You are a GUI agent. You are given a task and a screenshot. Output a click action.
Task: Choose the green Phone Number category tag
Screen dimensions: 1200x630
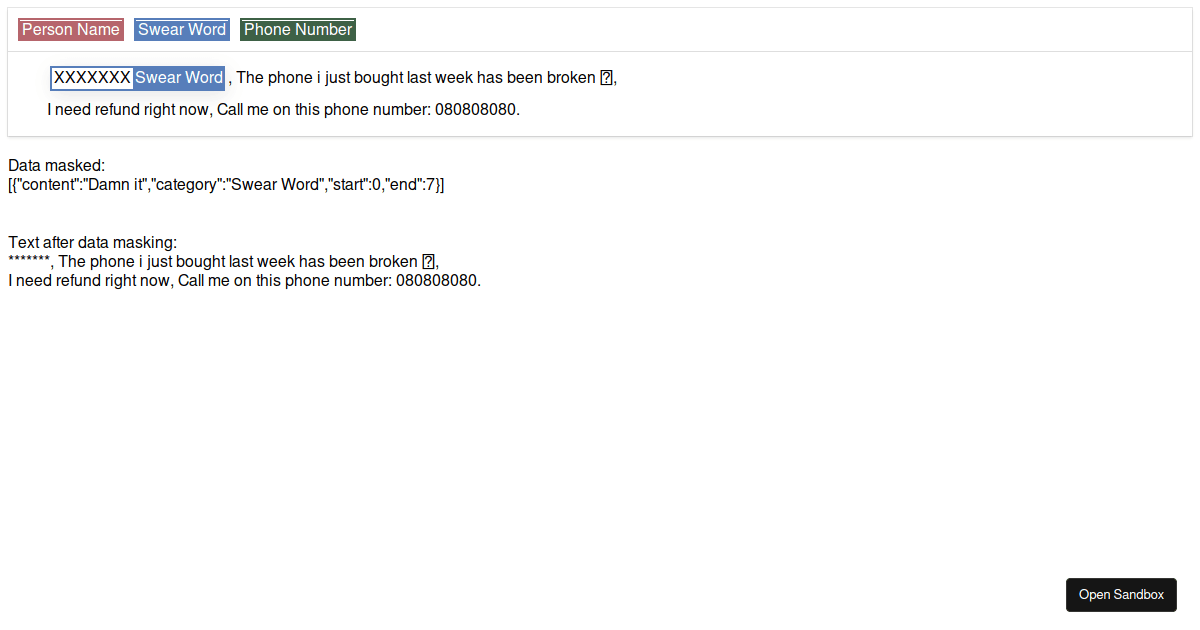[x=298, y=30]
